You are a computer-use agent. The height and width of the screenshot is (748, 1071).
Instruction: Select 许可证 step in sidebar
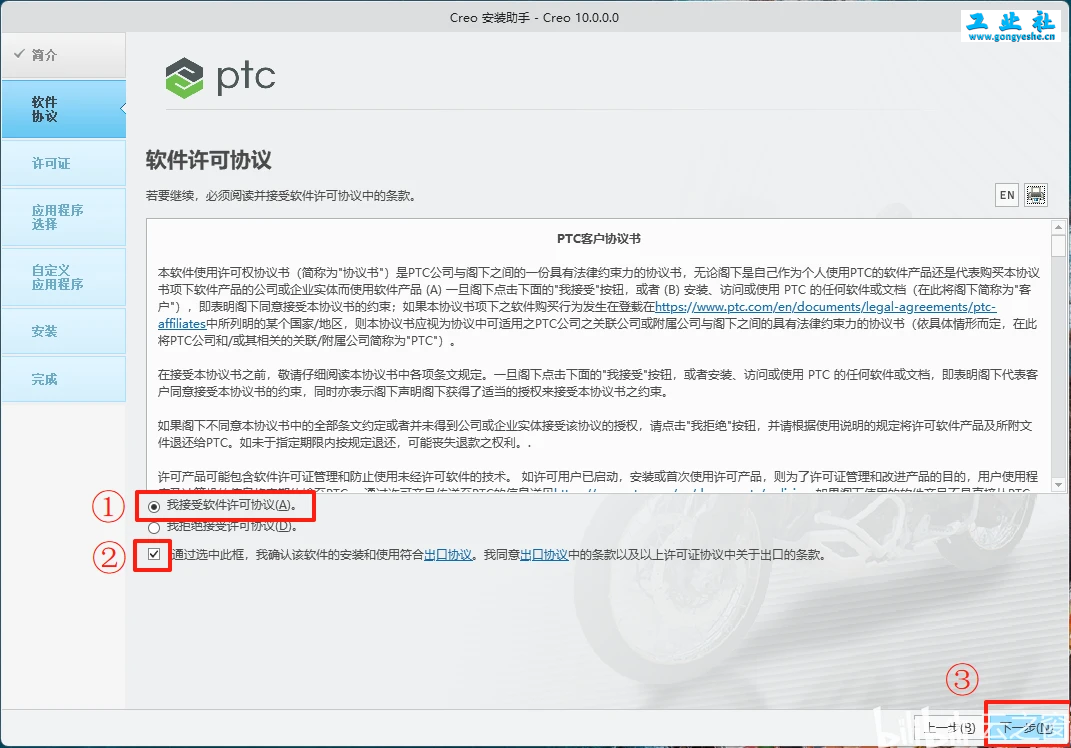tap(64, 163)
